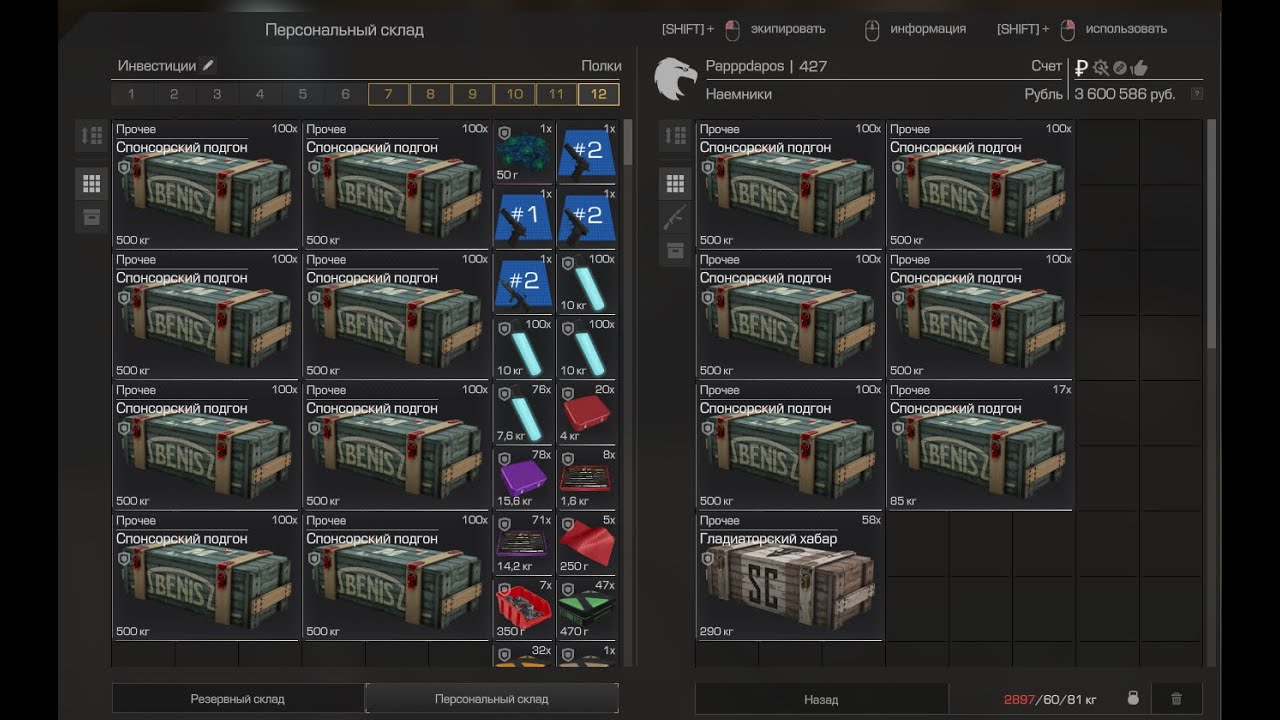This screenshot has width=1280, height=720.
Task: Open shelf tab 3
Action: [x=217, y=94]
